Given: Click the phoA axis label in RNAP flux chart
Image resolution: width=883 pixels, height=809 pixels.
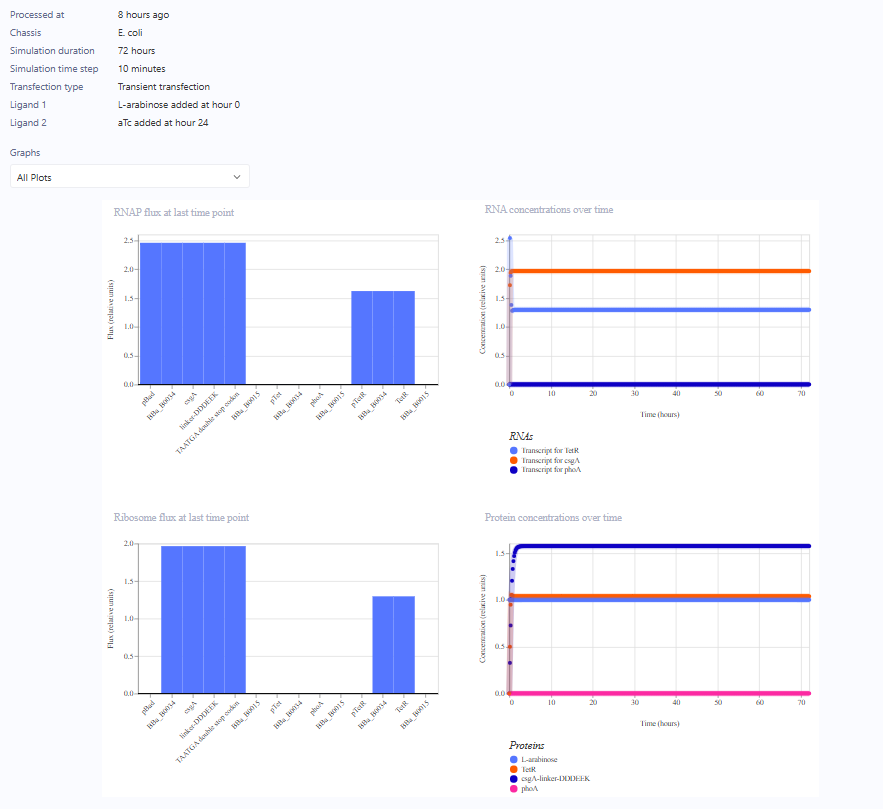Looking at the screenshot, I should (316, 398).
